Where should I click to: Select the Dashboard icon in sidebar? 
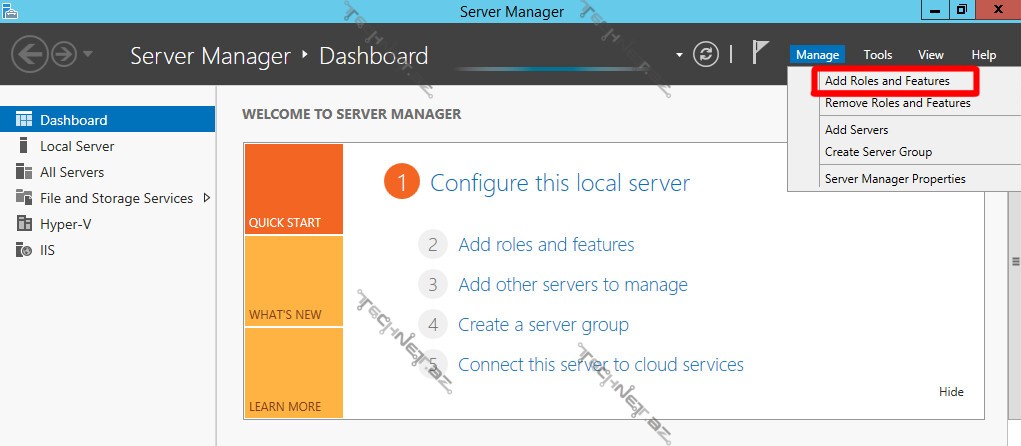tap(24, 120)
